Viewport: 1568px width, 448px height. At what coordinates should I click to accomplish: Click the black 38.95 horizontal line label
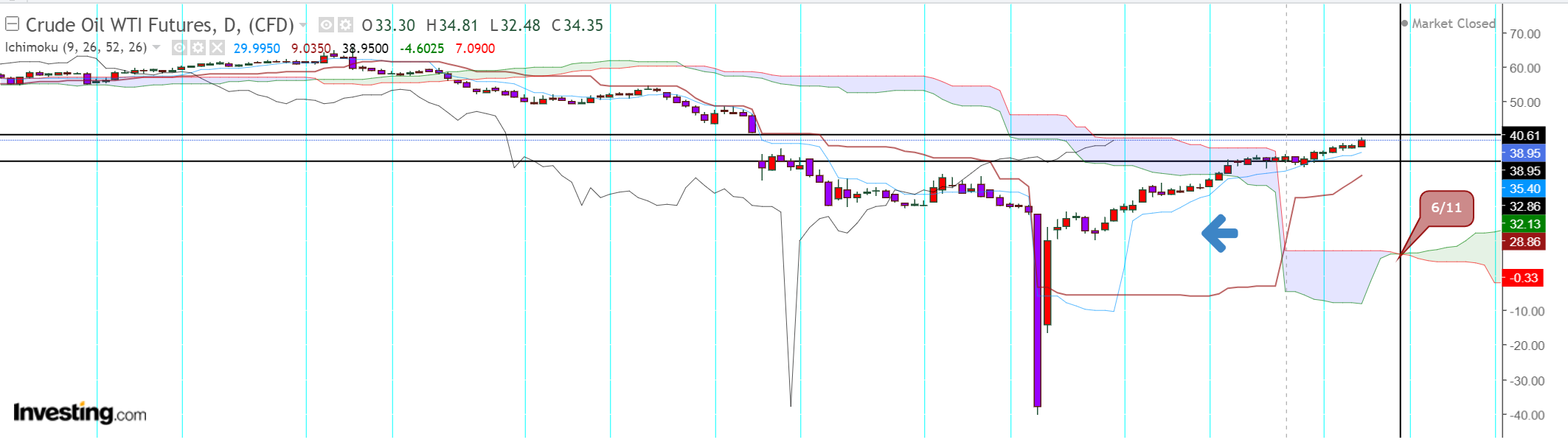pos(1524,171)
